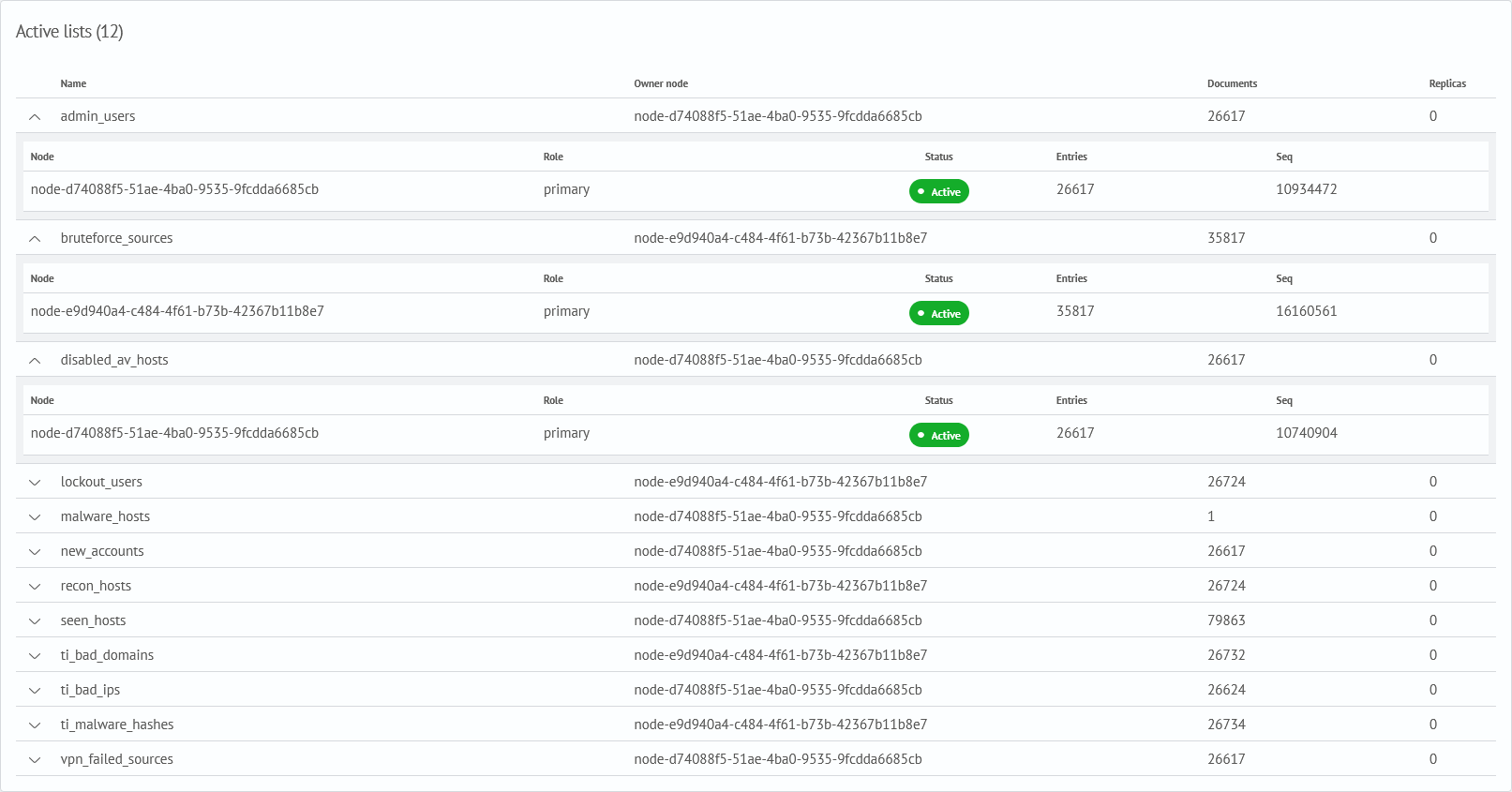
Task: Expand the seen_hosts chevron
Action: point(35,621)
